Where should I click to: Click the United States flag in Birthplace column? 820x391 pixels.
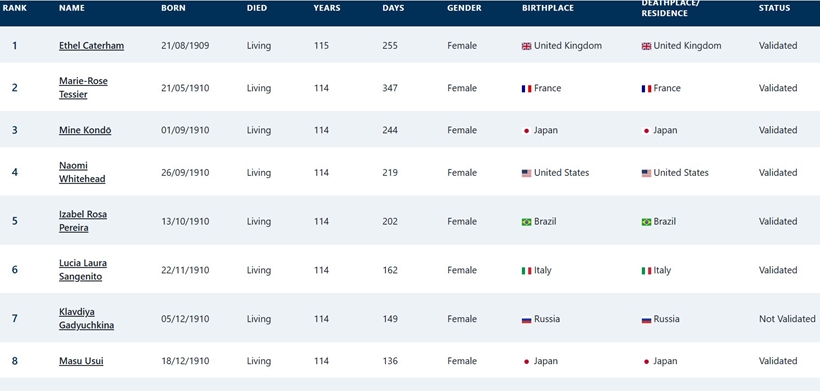pos(526,173)
